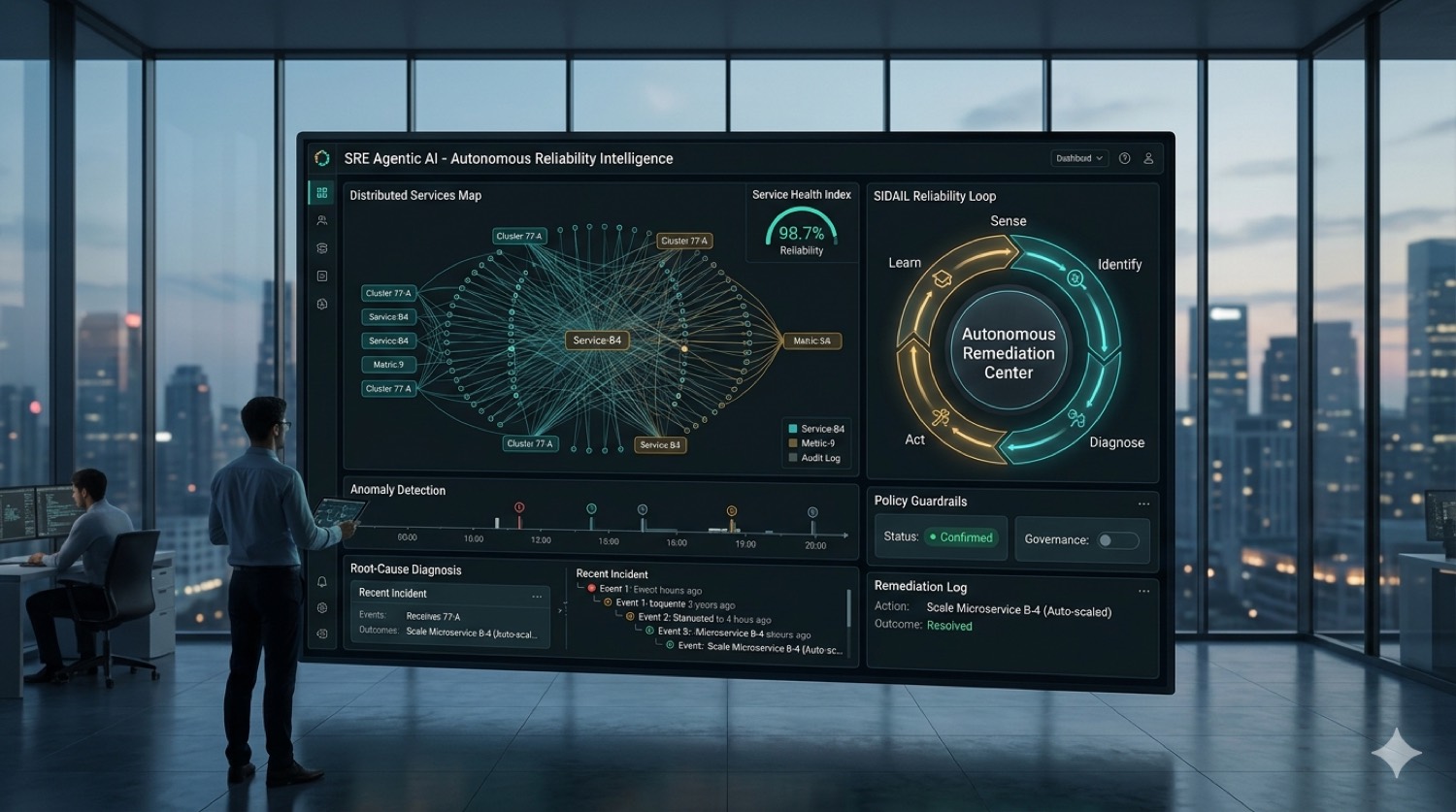The image size is (1456, 812).
Task: Click green icon beside Event 3 Microservice B-4
Action: [650, 631]
